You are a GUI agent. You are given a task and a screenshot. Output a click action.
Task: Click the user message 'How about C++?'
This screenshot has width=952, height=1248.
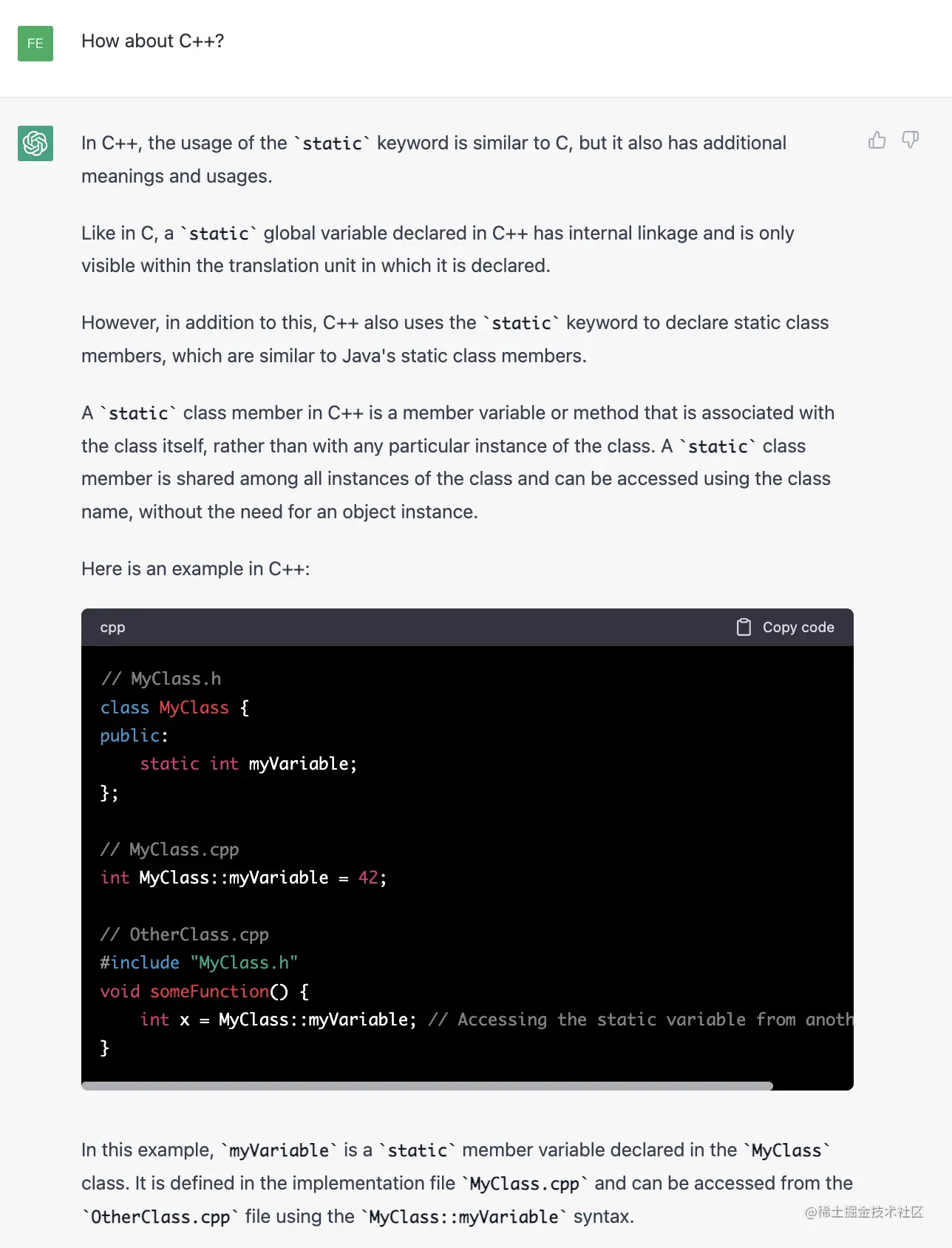[x=153, y=41]
